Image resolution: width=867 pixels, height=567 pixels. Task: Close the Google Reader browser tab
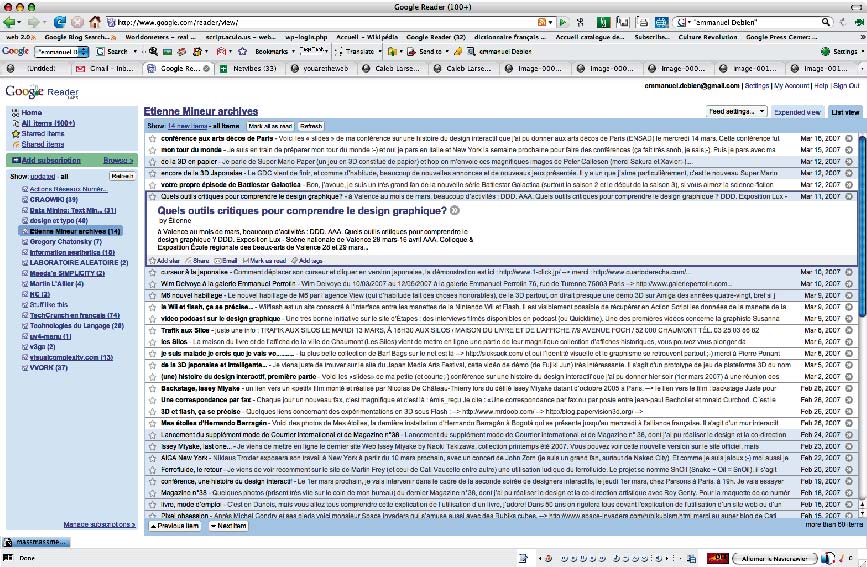point(206,69)
